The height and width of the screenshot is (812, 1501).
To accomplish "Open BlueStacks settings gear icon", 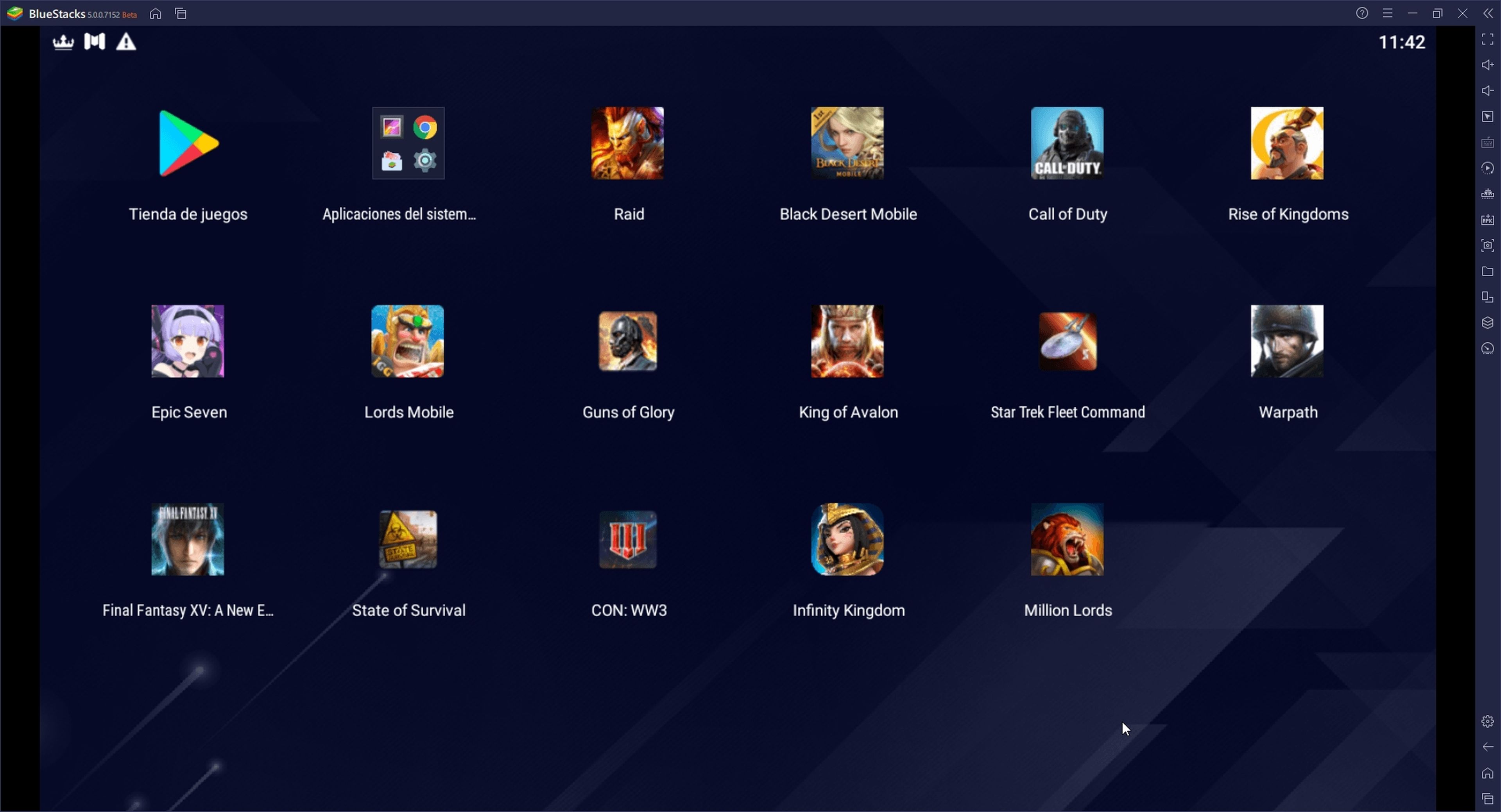I will pyautogui.click(x=1488, y=721).
